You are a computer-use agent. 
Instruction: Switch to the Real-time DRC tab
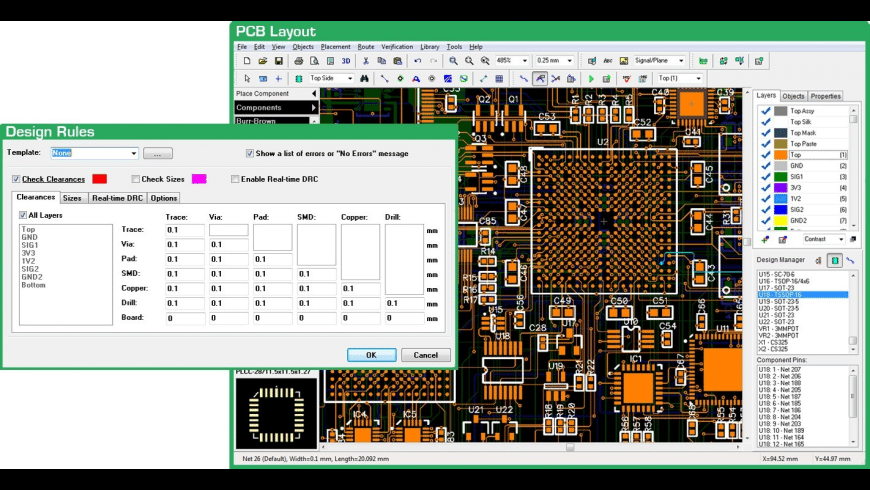click(117, 198)
